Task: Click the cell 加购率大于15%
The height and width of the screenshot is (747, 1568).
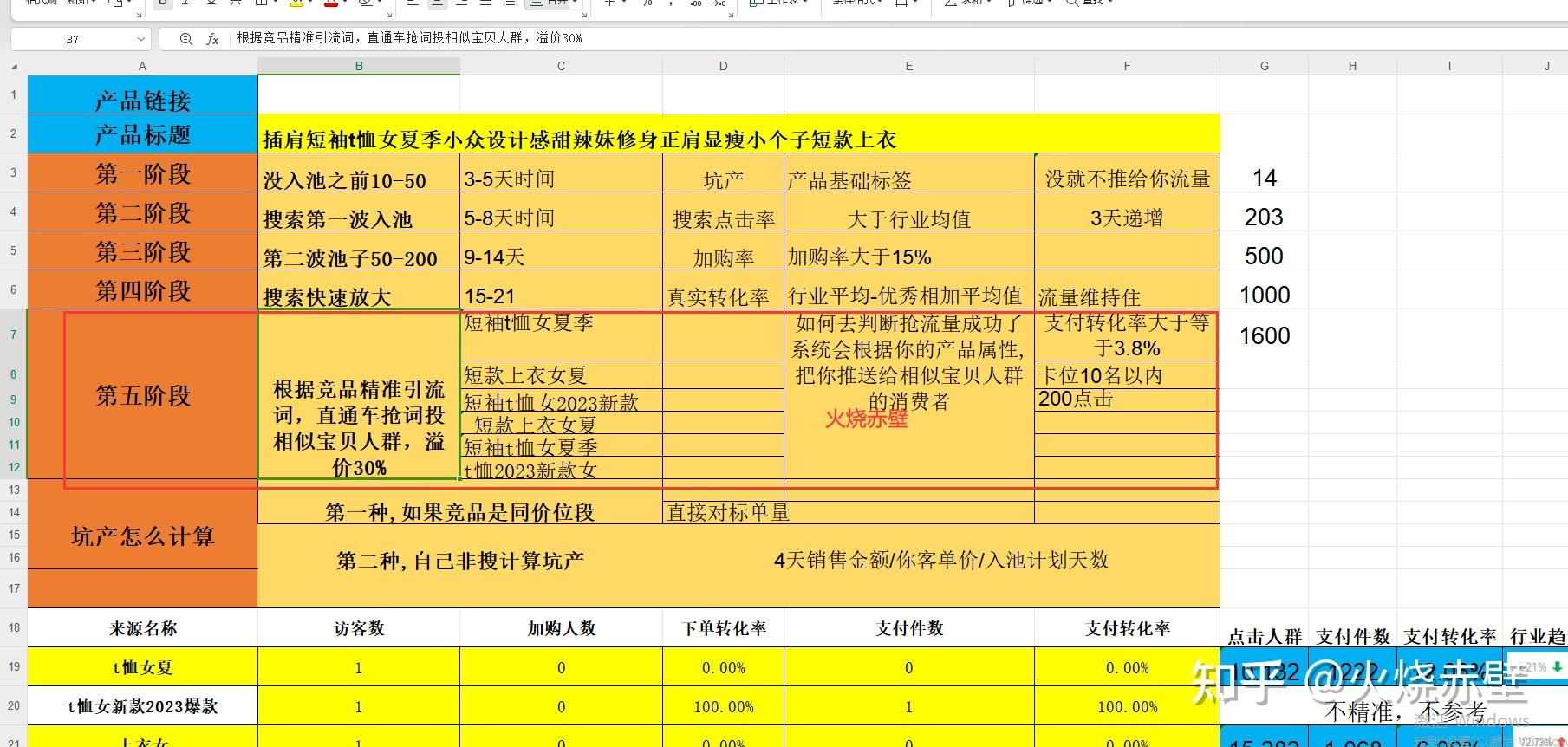Action: pos(908,251)
